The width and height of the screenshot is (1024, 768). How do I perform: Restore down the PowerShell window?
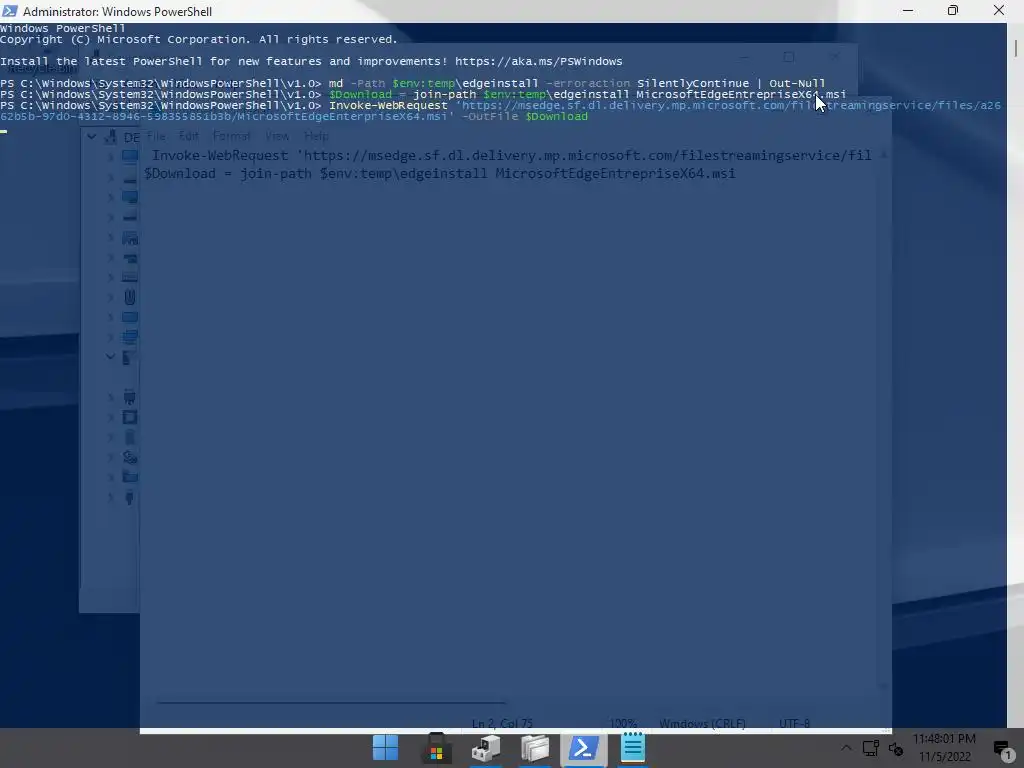[953, 10]
